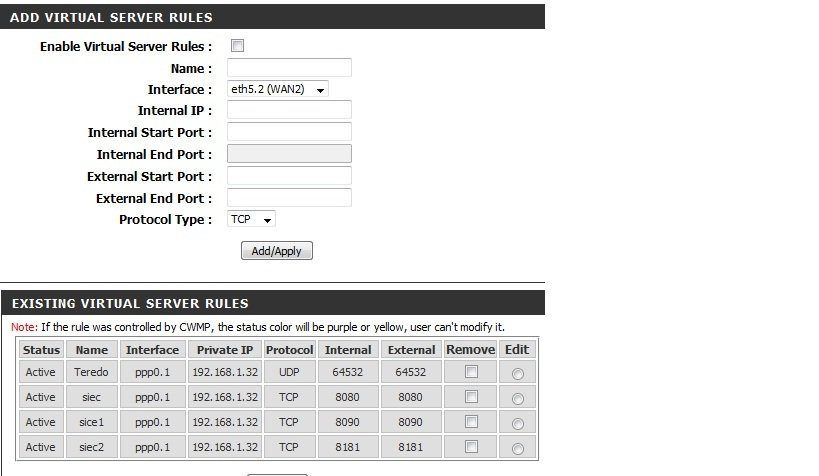
Task: Click Active status of siec2 row
Action: [41, 447]
